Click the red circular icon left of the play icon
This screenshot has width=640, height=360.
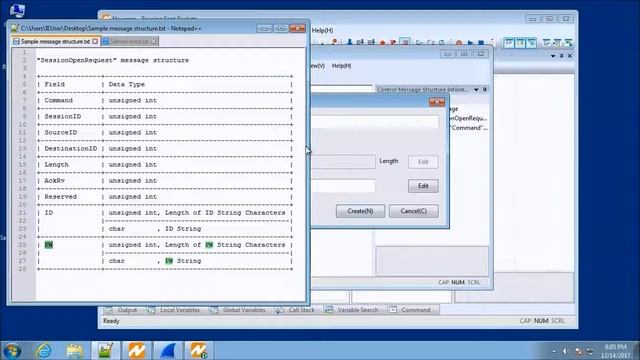pyautogui.click(x=459, y=42)
